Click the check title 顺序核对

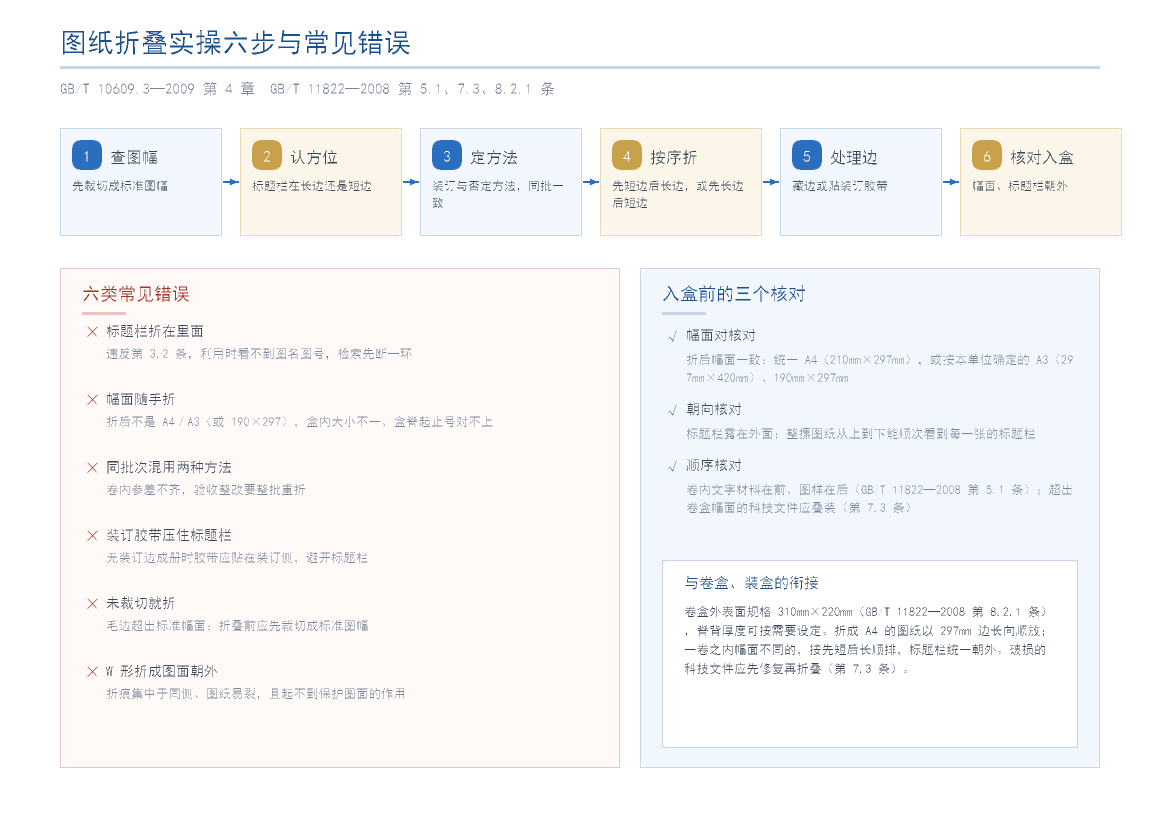tap(713, 466)
